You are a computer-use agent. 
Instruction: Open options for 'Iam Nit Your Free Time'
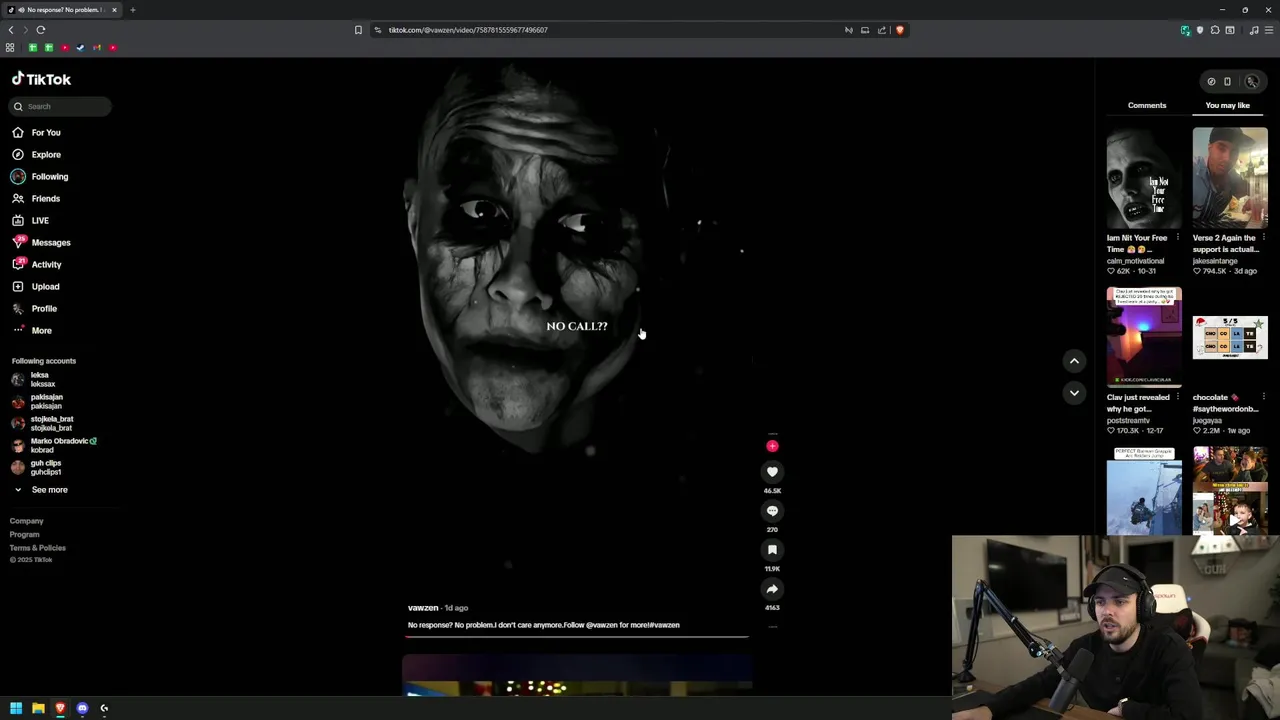click(1178, 238)
